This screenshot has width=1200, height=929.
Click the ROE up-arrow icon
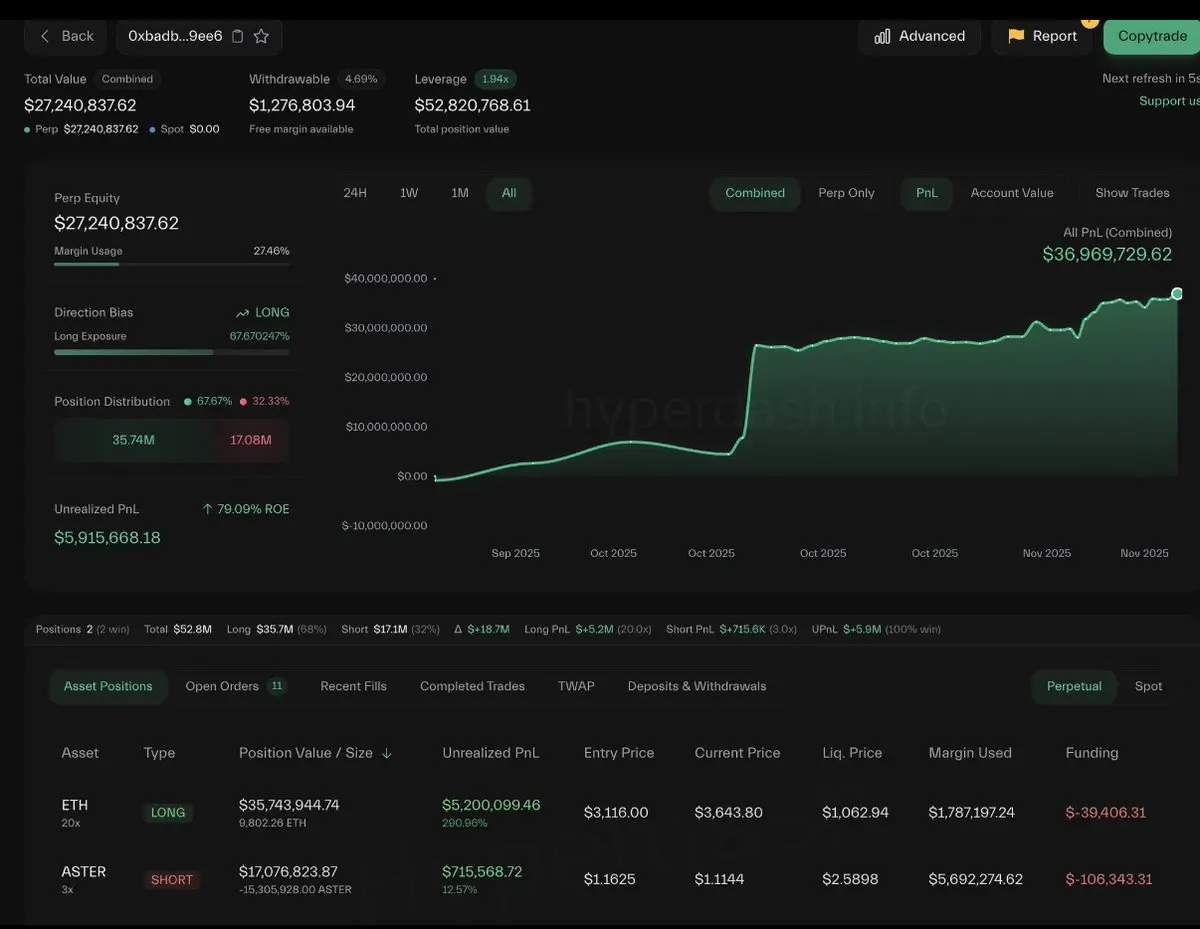(x=207, y=509)
